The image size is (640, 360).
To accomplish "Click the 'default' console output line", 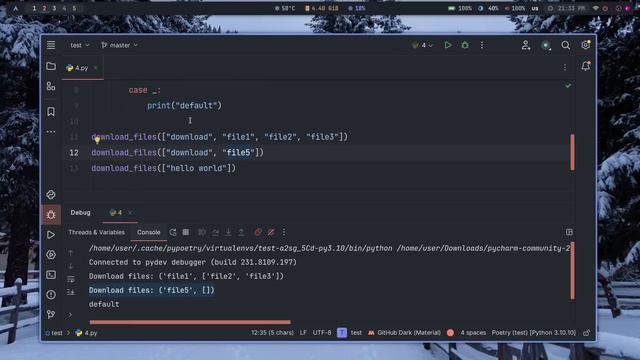I will (104, 304).
